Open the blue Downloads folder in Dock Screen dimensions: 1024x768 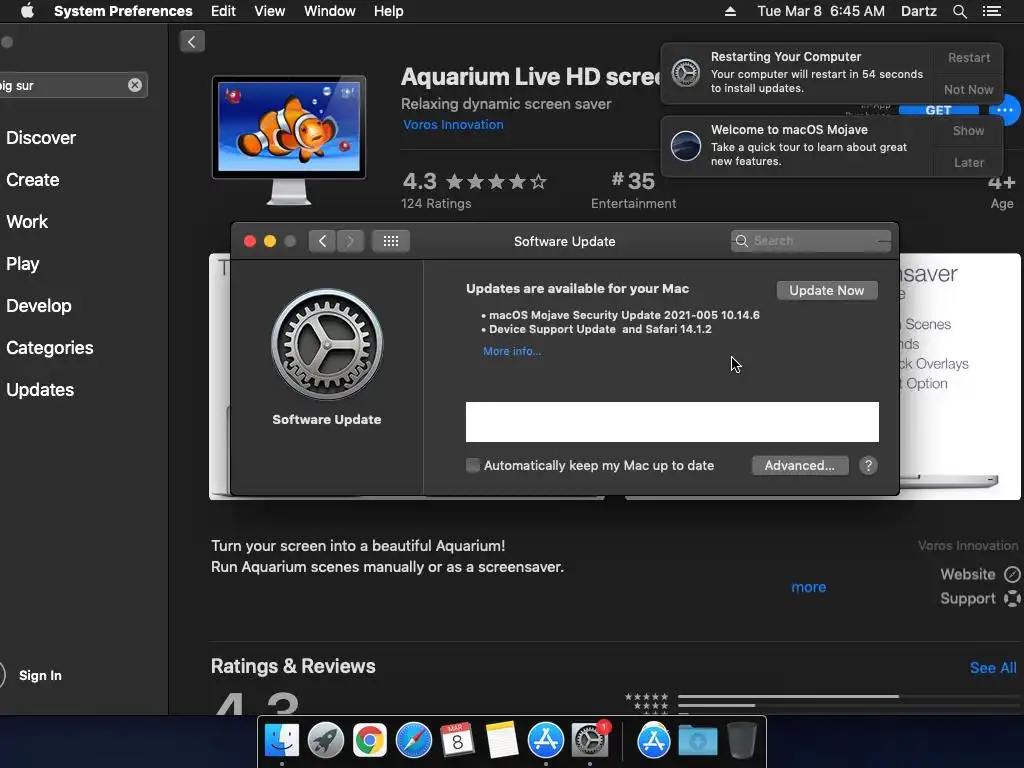coord(697,741)
